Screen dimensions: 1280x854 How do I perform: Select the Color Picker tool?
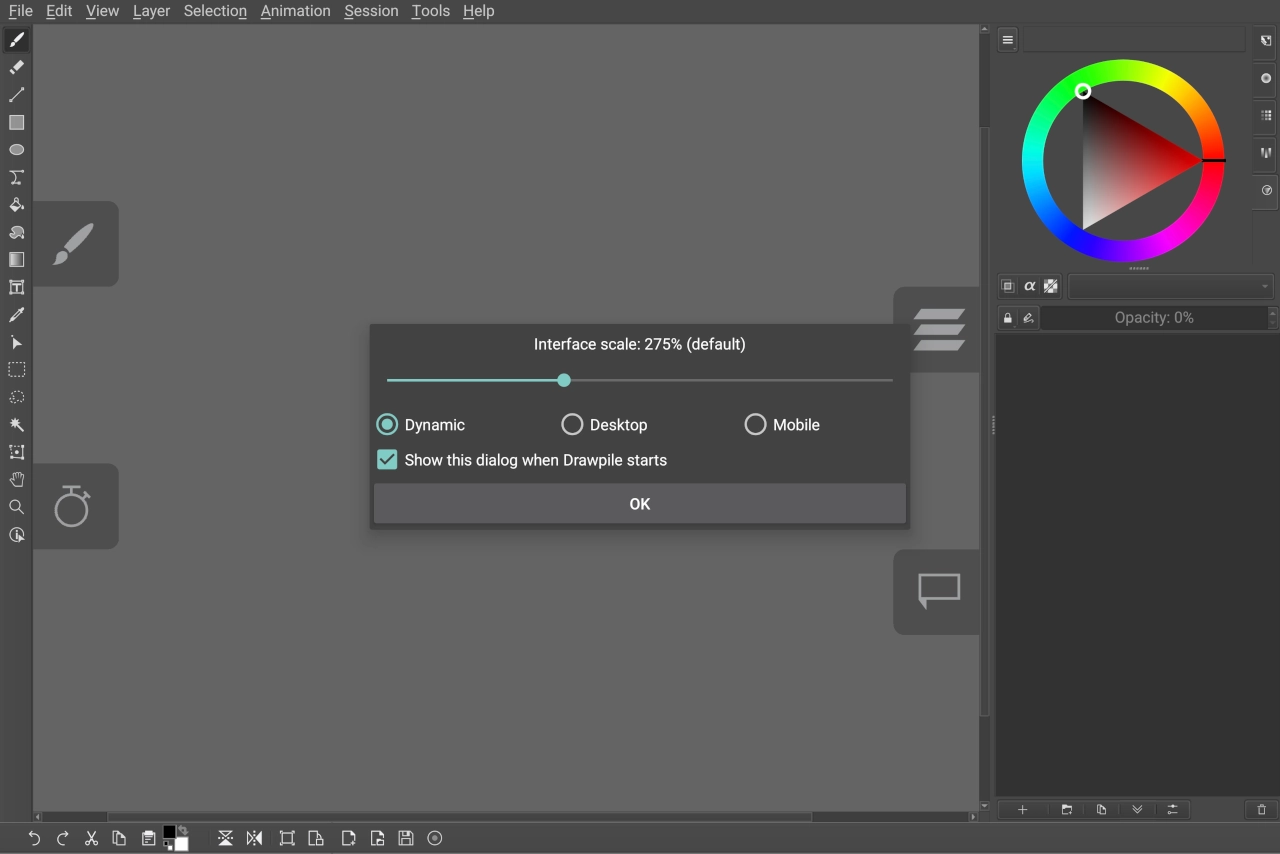[16, 314]
